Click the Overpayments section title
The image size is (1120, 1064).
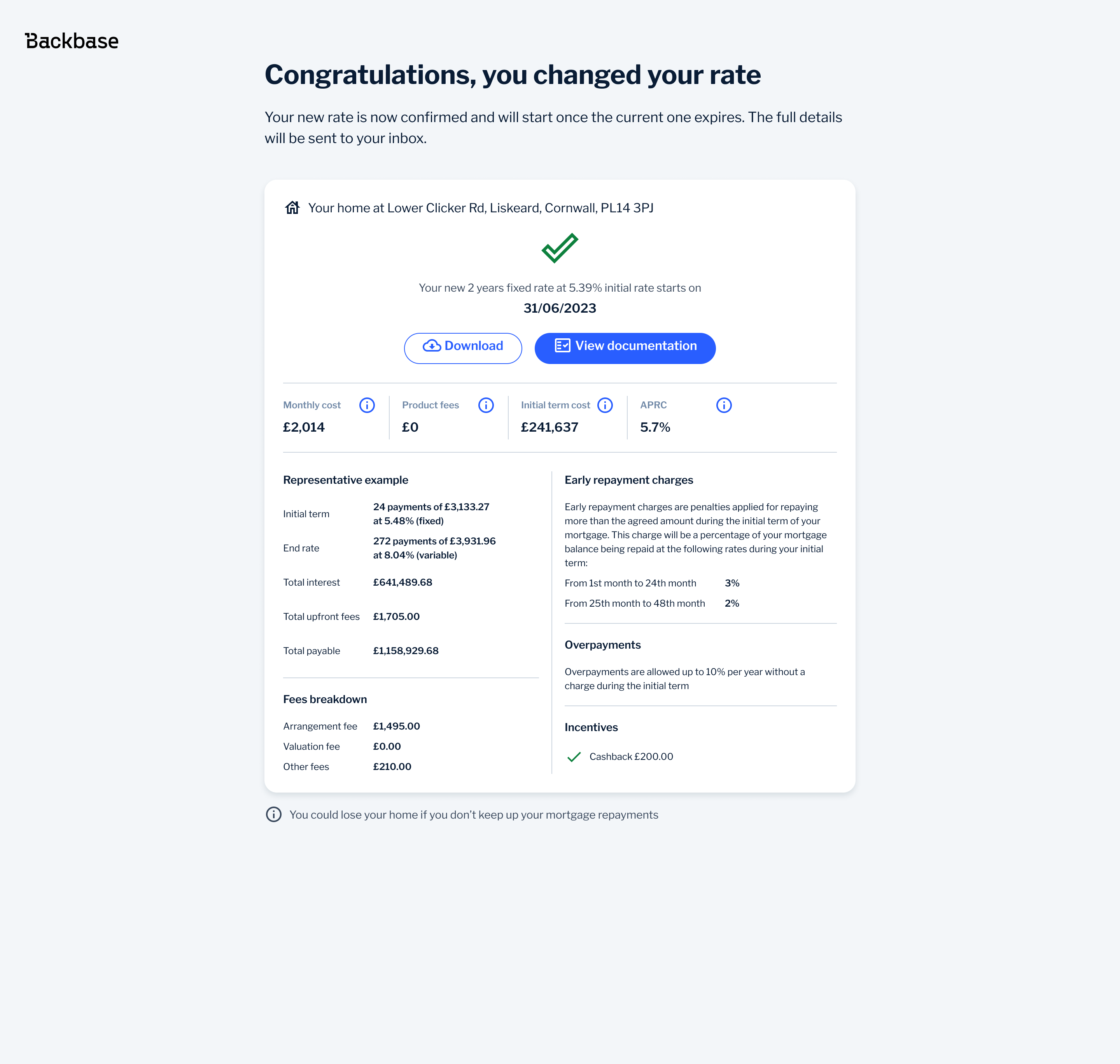tap(602, 645)
